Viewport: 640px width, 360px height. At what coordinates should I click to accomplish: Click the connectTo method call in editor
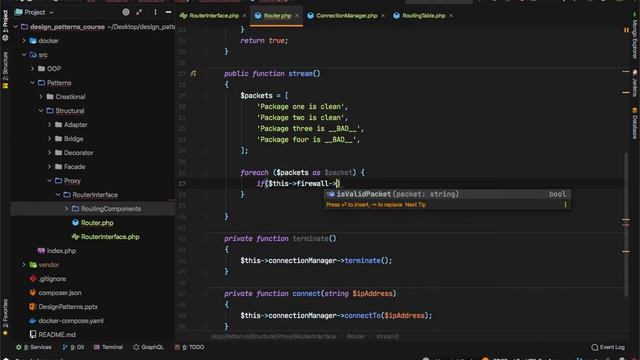pos(362,316)
